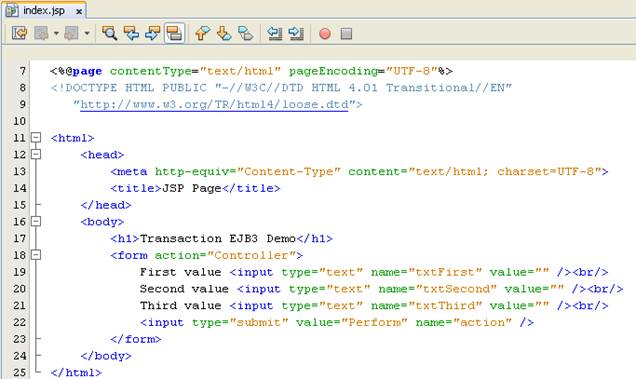Click line number 25 in the gutter

pos(19,373)
